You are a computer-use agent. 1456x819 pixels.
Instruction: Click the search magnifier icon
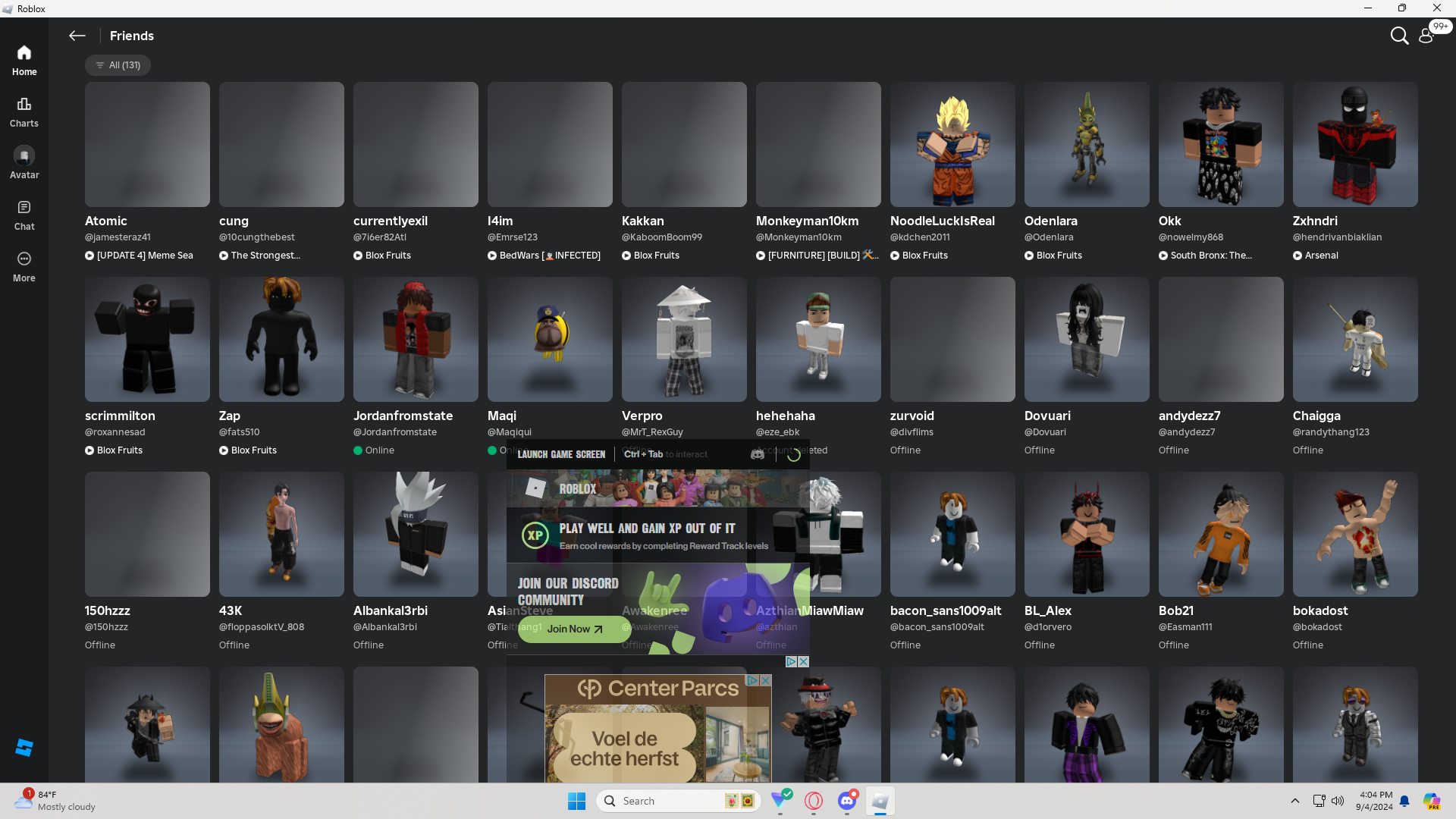click(x=1399, y=36)
